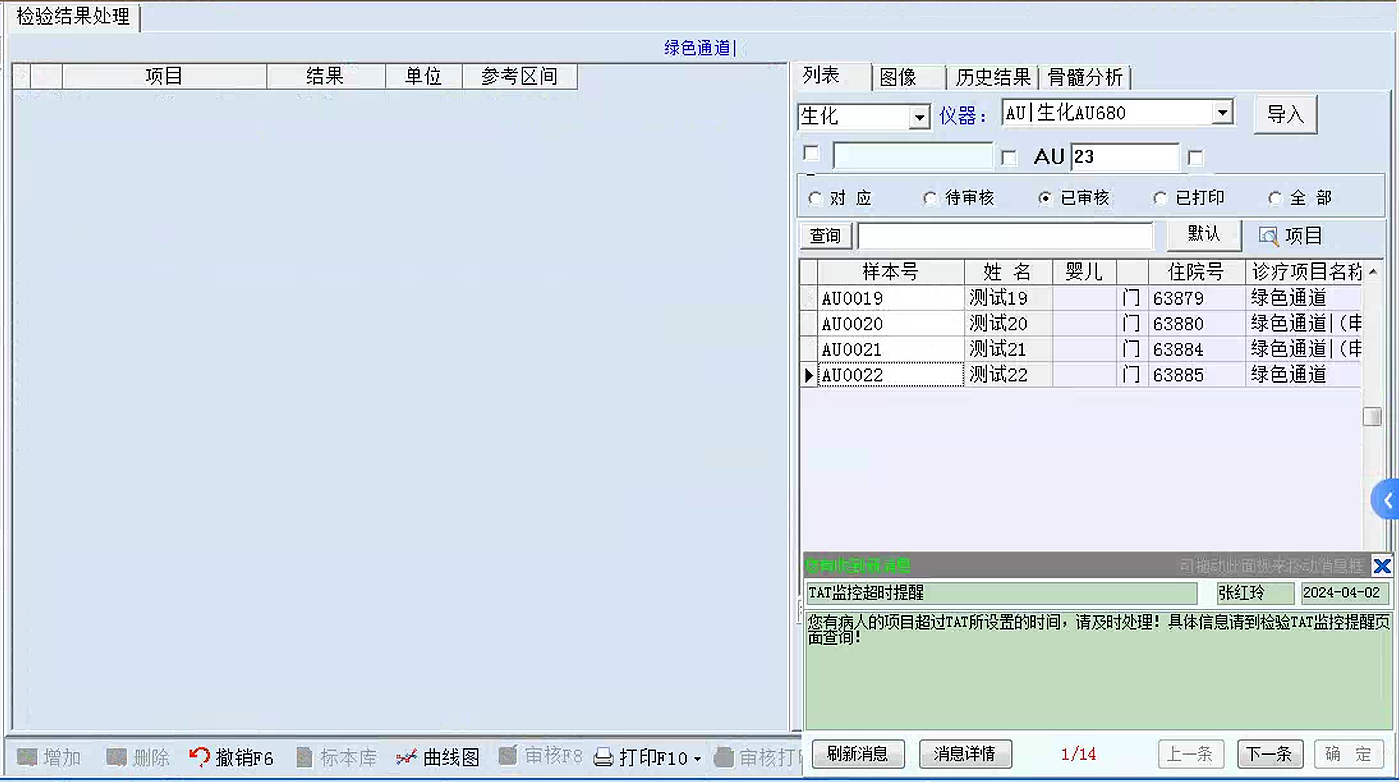
Task: Click admission number 63884
Action: pyautogui.click(x=1196, y=350)
